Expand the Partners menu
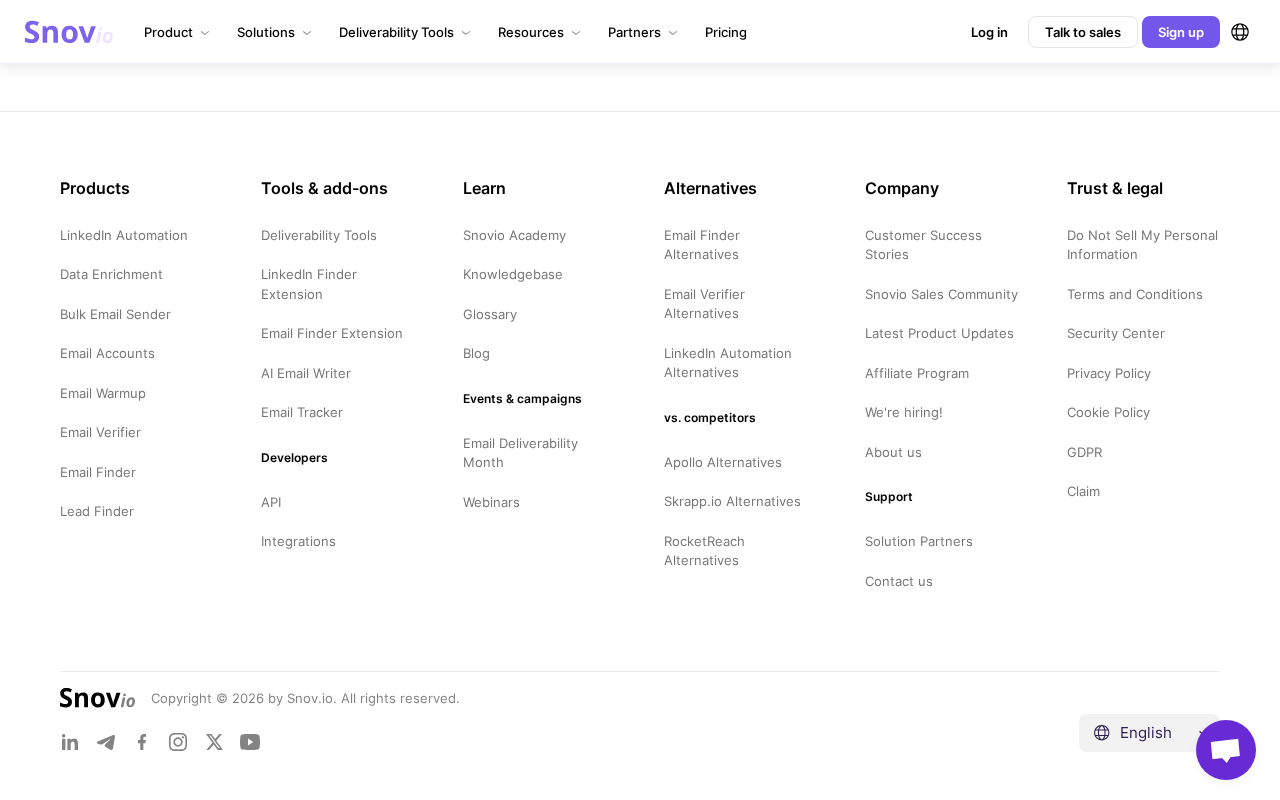The height and width of the screenshot is (800, 1280). (643, 32)
